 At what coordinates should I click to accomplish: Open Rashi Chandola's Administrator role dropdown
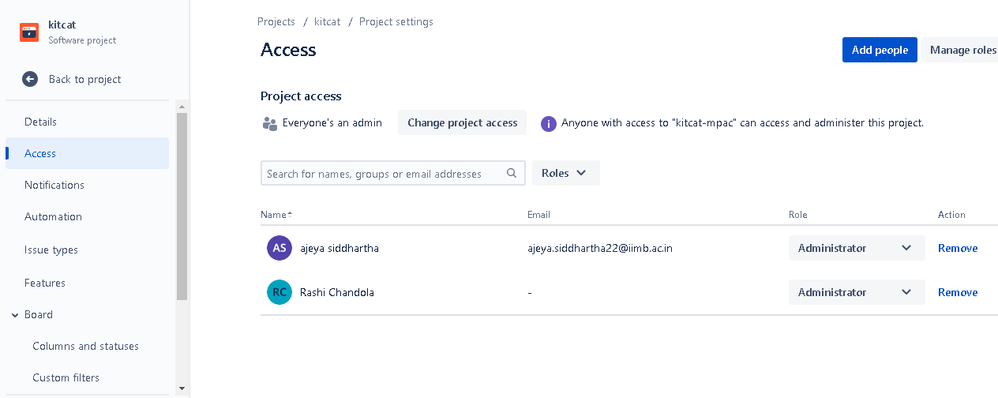[x=857, y=292]
